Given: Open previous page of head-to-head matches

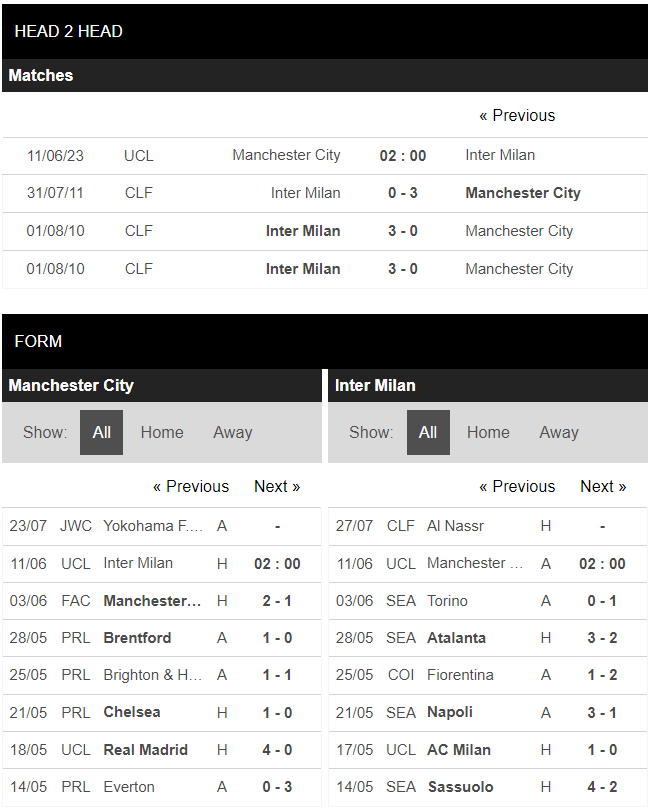Looking at the screenshot, I should click(x=517, y=115).
